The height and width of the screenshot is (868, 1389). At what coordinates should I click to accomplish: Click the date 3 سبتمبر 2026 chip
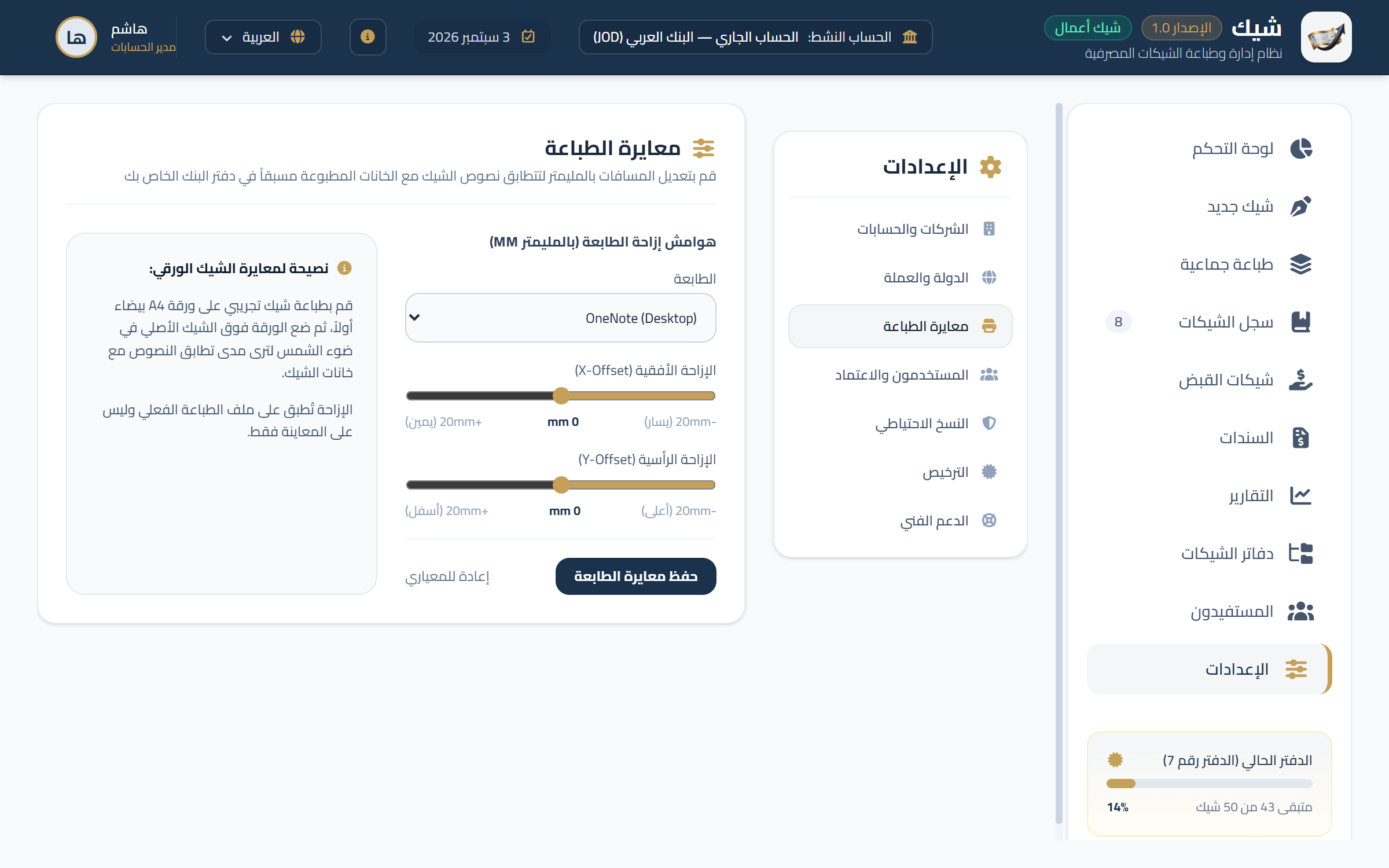coord(482,37)
